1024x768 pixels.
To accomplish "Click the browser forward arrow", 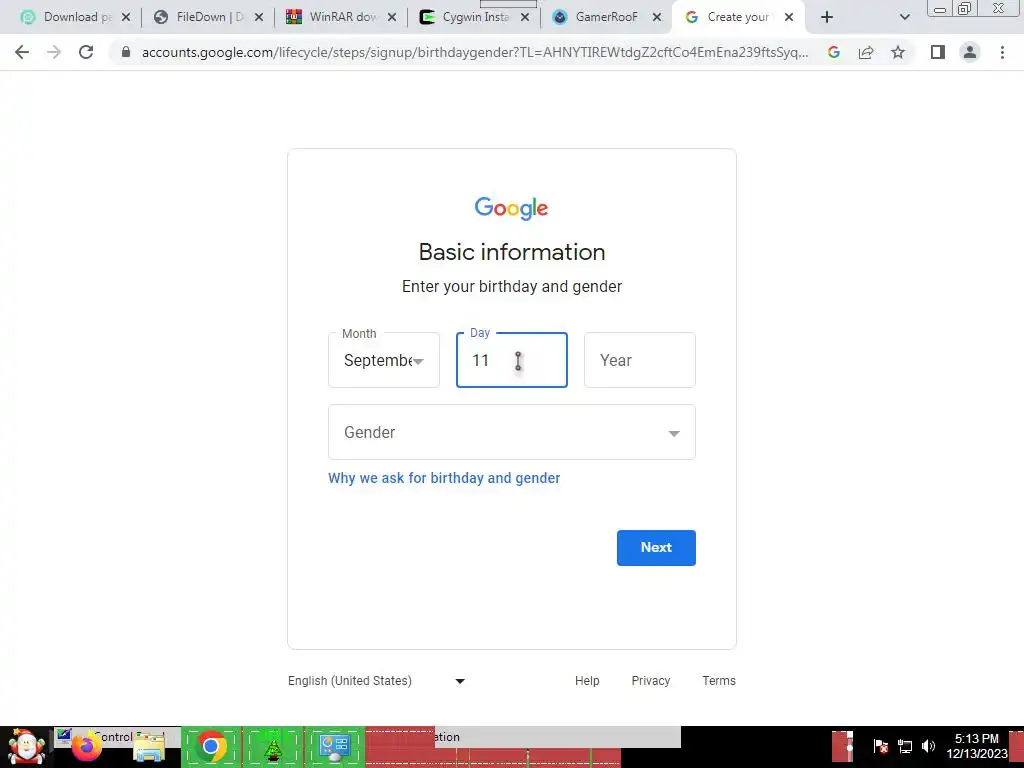I will pos(54,52).
